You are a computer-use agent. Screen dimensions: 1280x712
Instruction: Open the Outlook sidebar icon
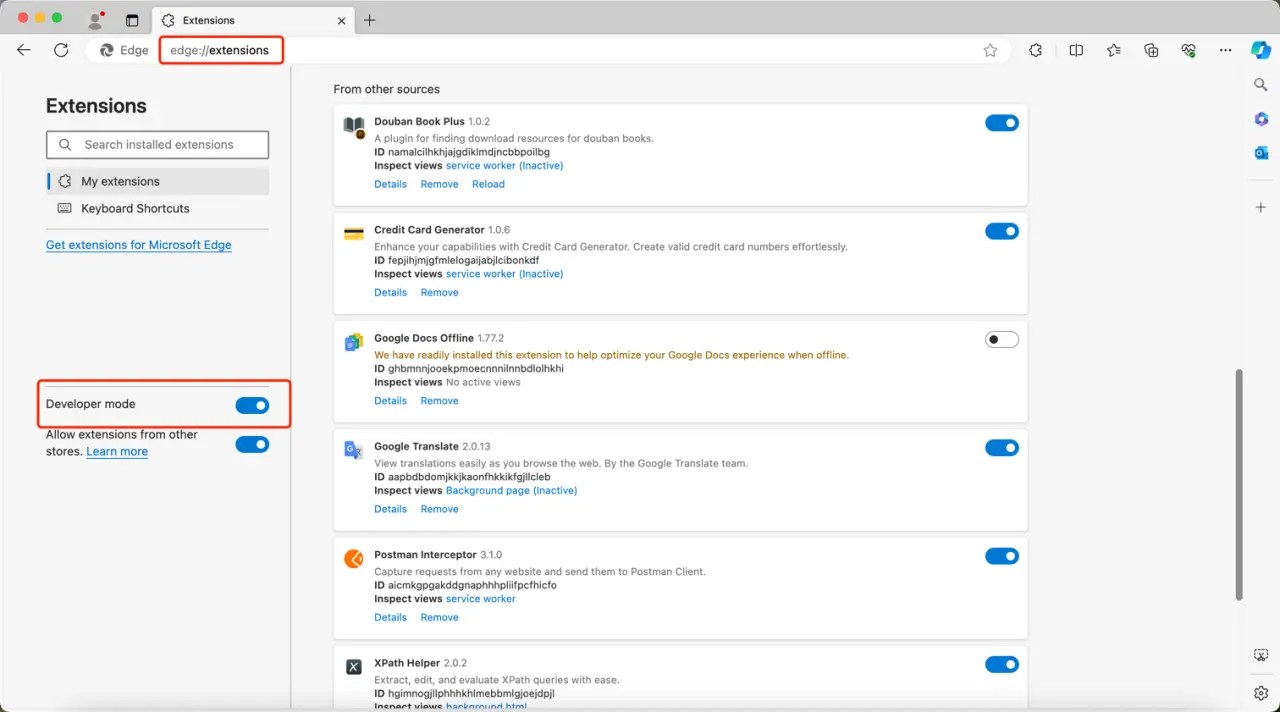[x=1261, y=153]
